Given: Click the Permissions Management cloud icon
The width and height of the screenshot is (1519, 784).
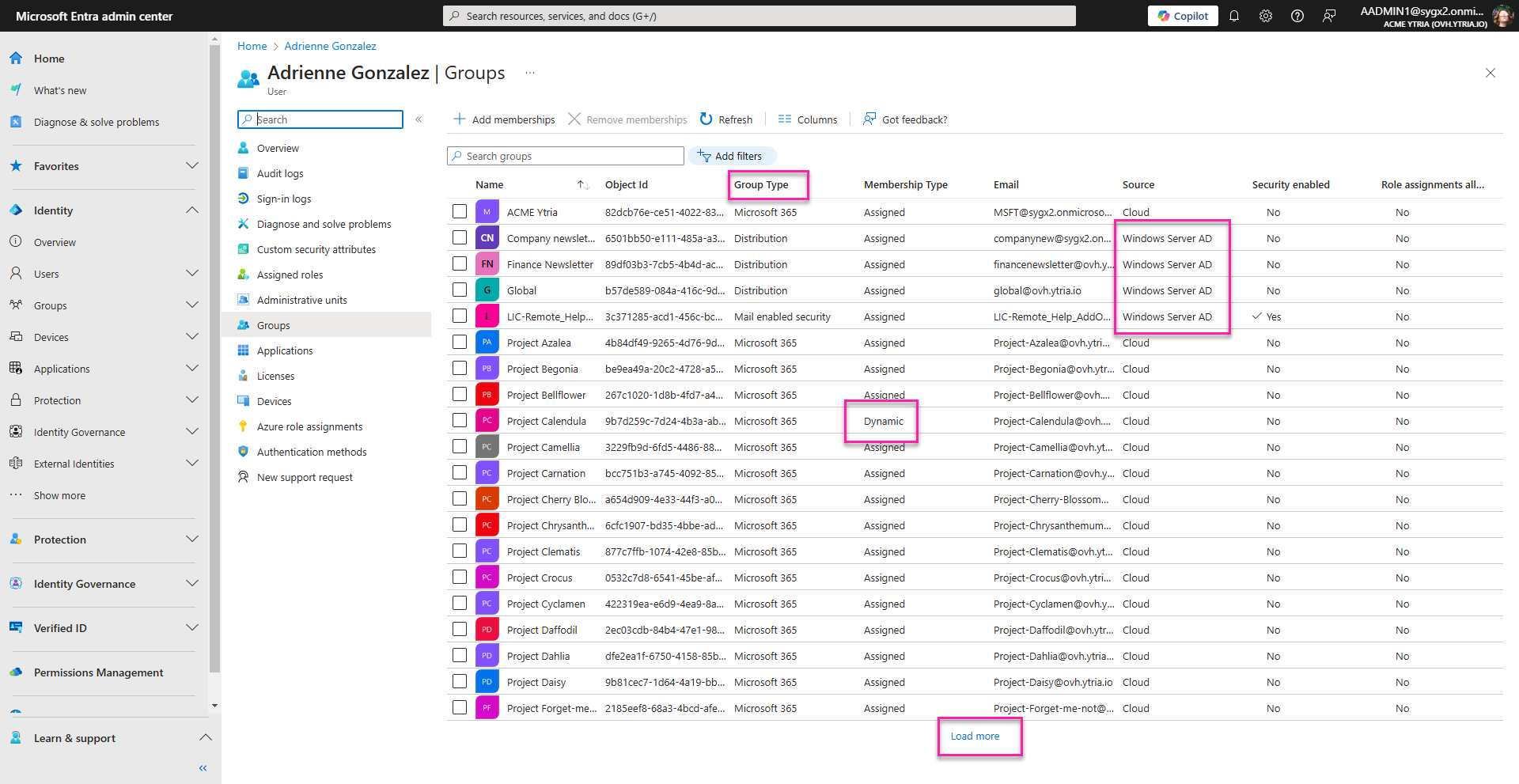Looking at the screenshot, I should (16, 672).
